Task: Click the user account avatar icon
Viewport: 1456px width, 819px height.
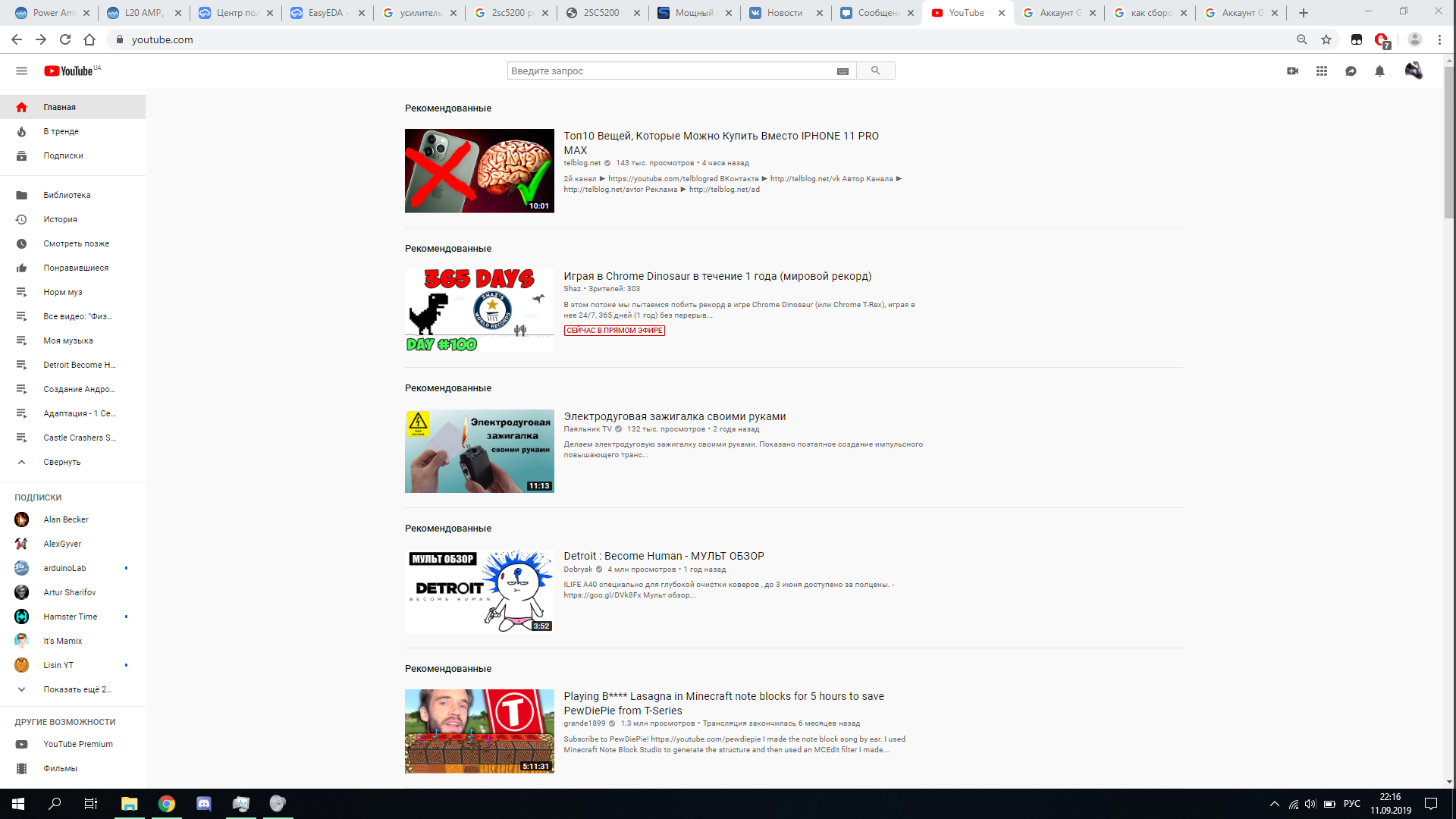Action: [x=1414, y=70]
